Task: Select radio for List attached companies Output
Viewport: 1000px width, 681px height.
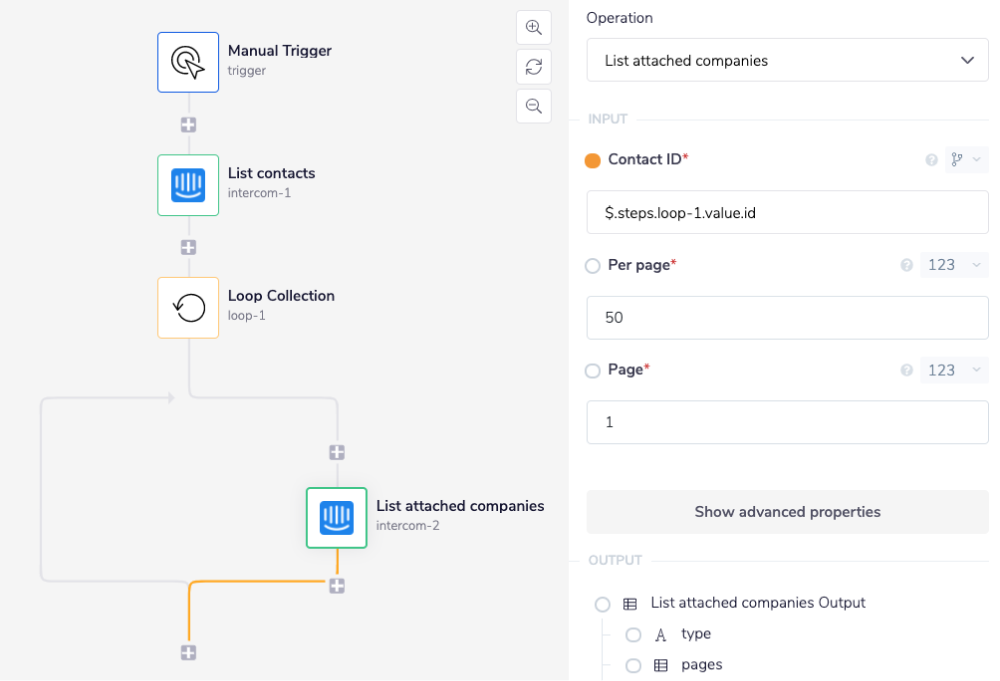Action: point(602,604)
